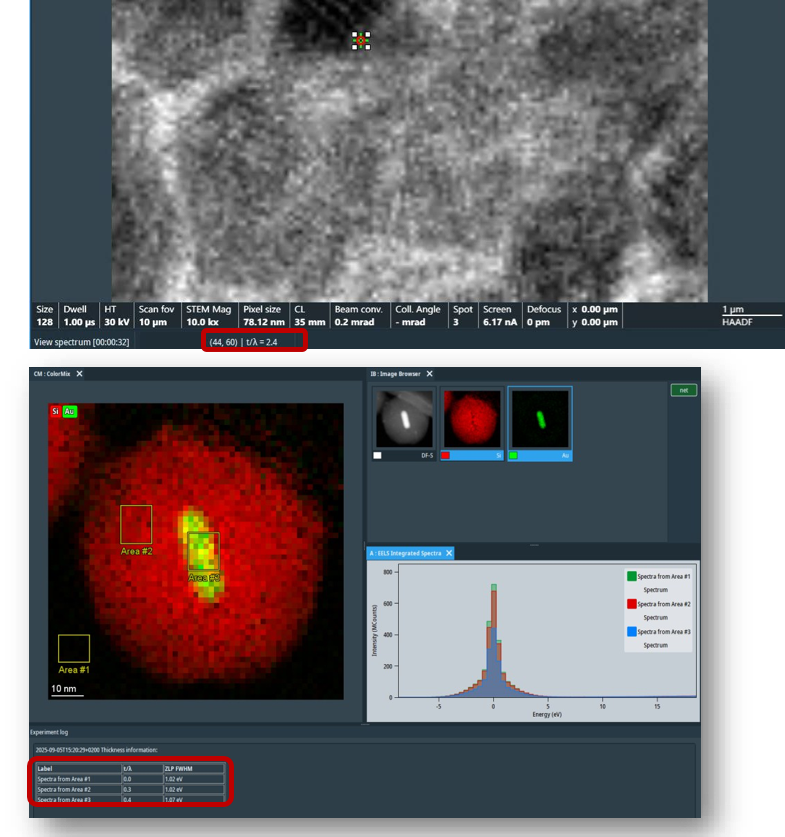
Task: Select the Au map thumbnail
Action: 540,418
